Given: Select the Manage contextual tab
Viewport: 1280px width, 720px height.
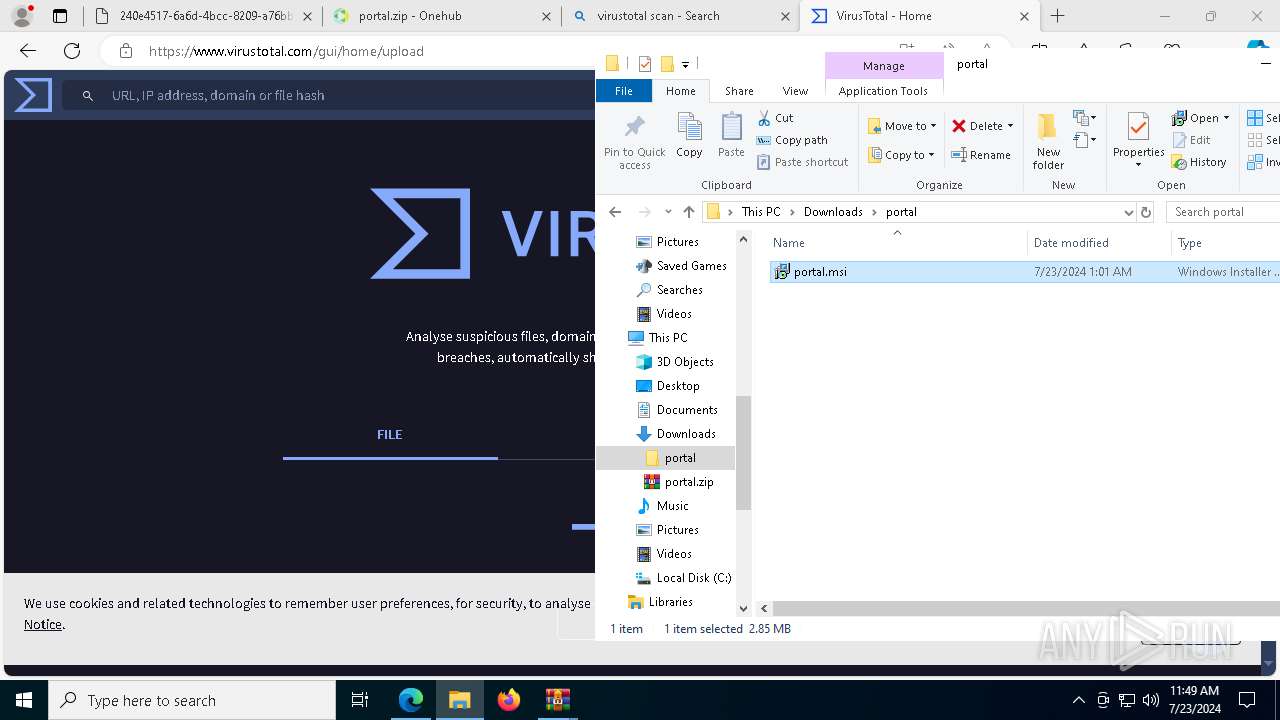Looking at the screenshot, I should [883, 66].
